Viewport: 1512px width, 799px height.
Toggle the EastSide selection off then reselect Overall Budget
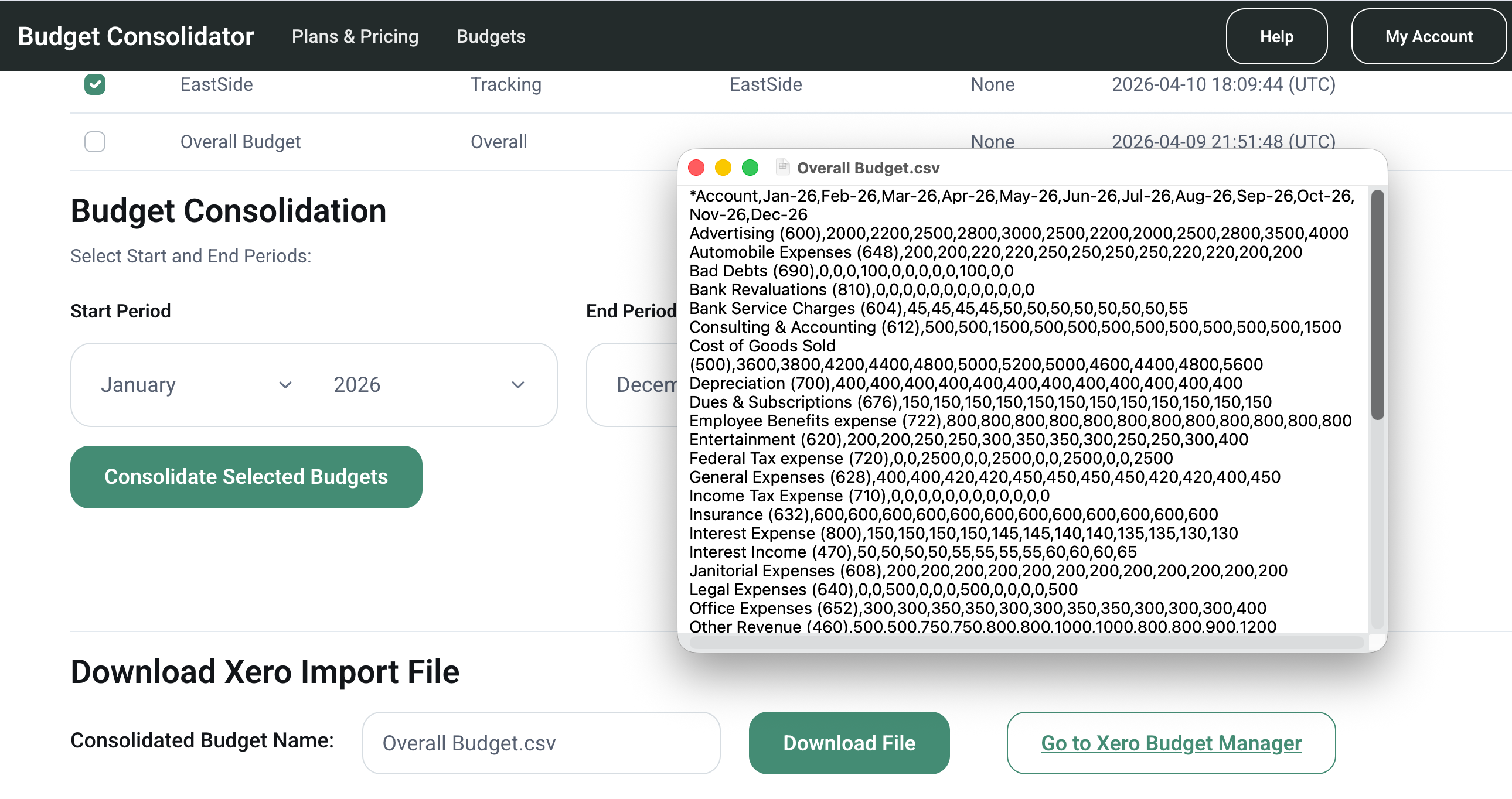[x=94, y=84]
